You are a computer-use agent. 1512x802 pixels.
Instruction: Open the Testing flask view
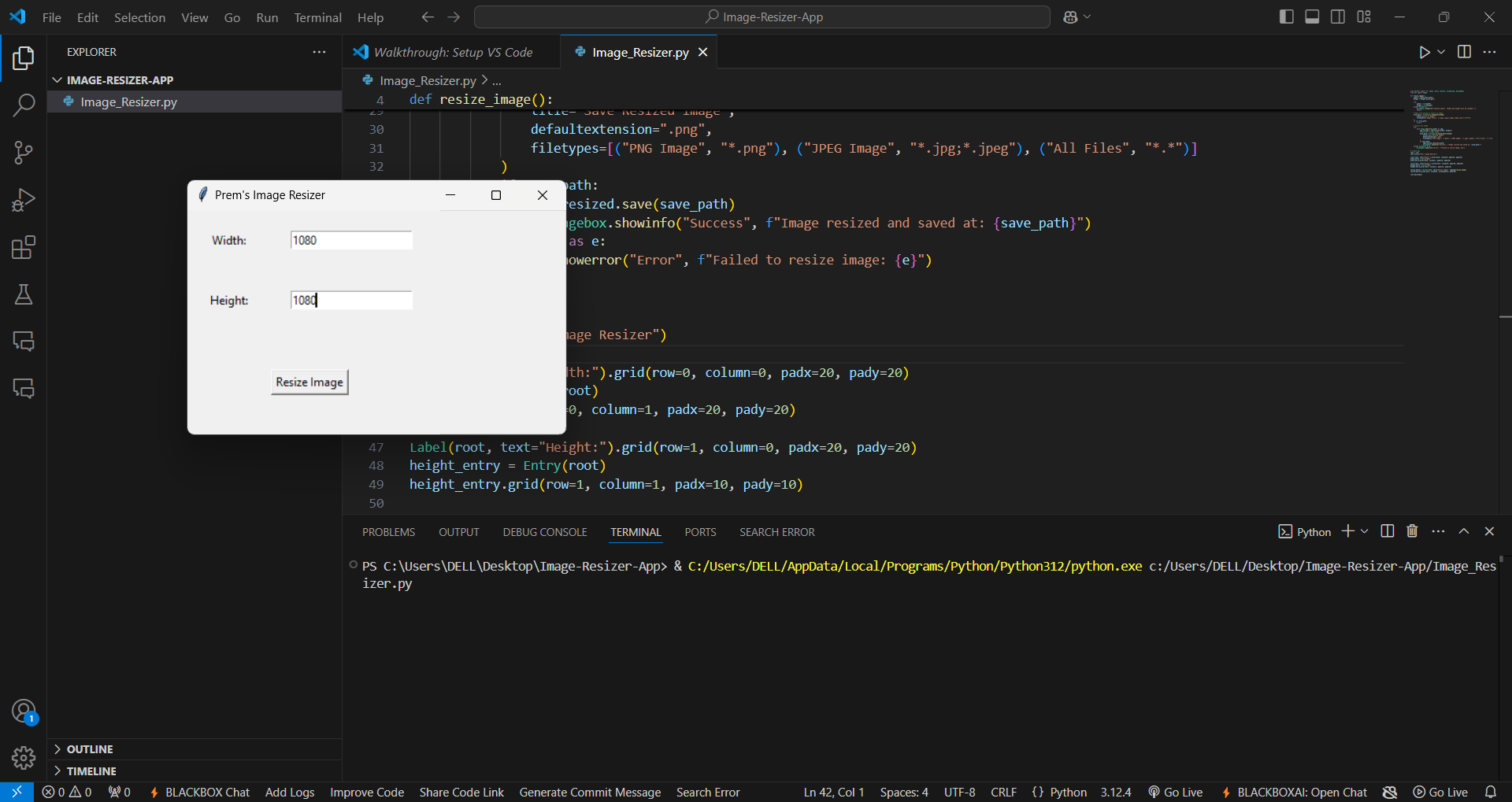coord(24,294)
